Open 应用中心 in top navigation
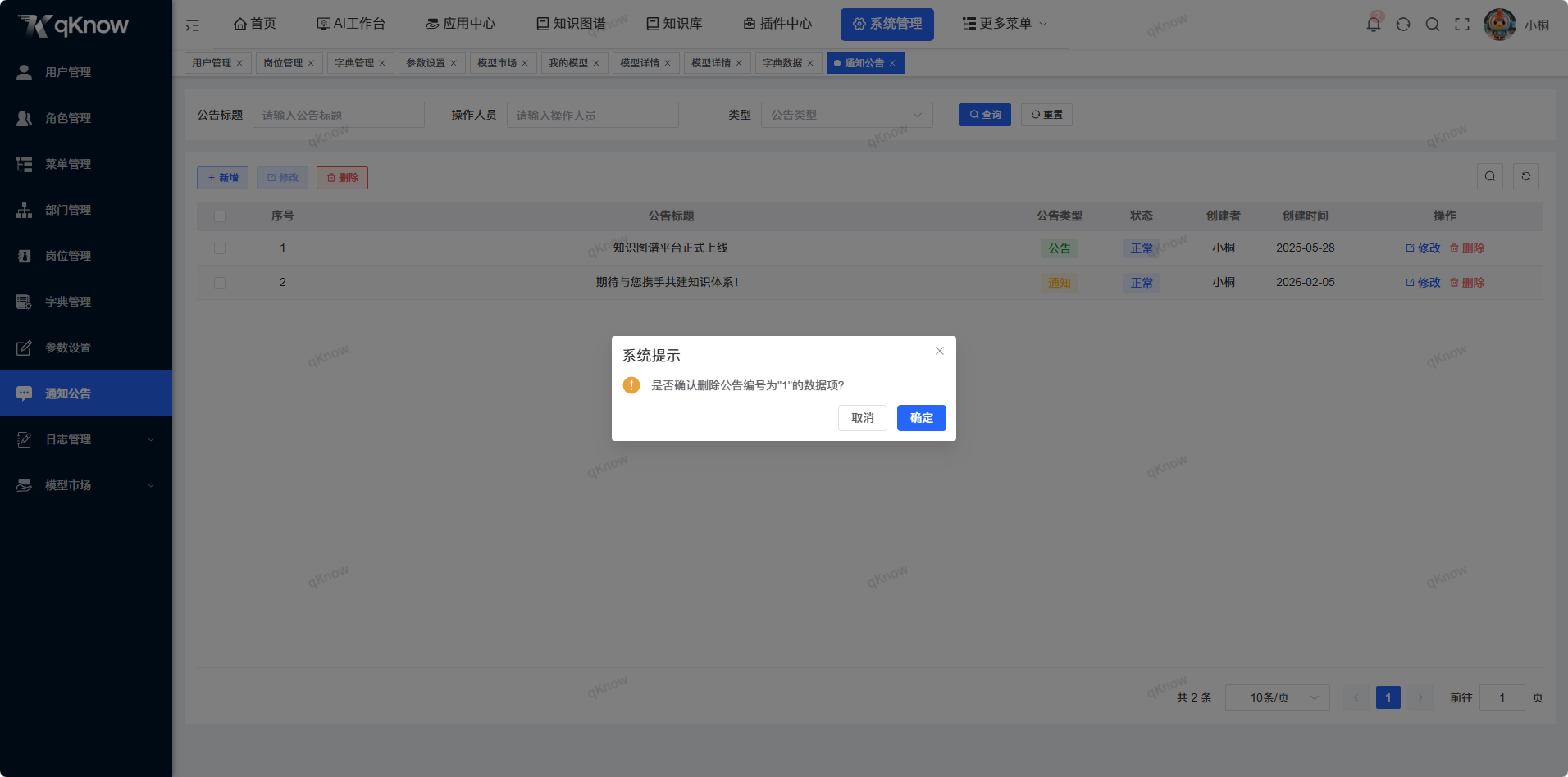This screenshot has height=777, width=1568. click(x=461, y=24)
